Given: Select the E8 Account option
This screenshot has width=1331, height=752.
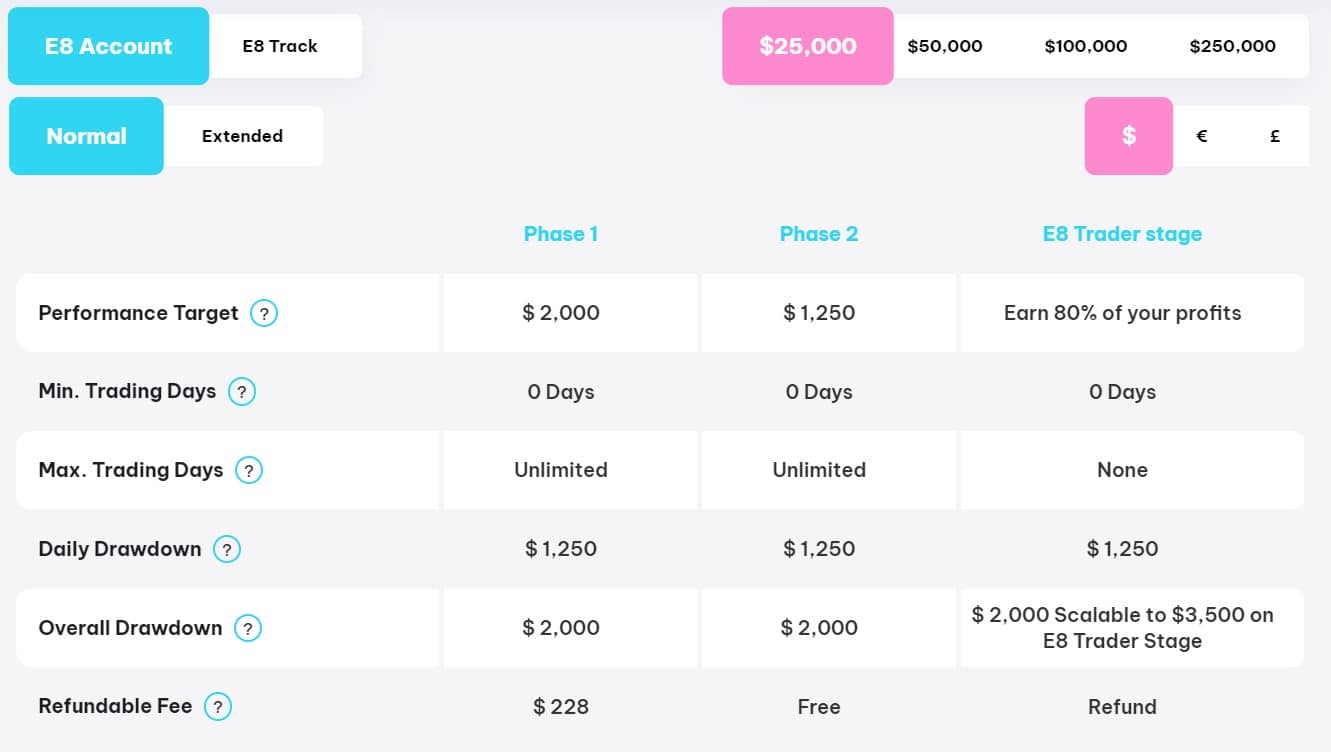Looking at the screenshot, I should 108,46.
